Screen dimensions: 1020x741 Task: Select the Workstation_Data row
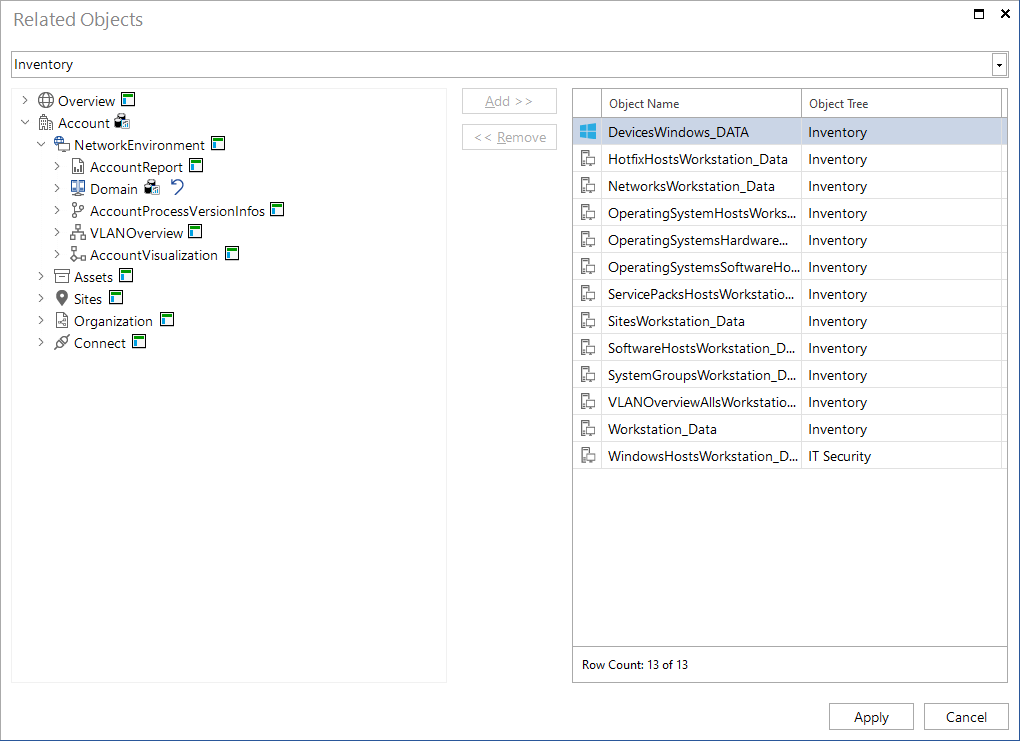[x=662, y=428]
